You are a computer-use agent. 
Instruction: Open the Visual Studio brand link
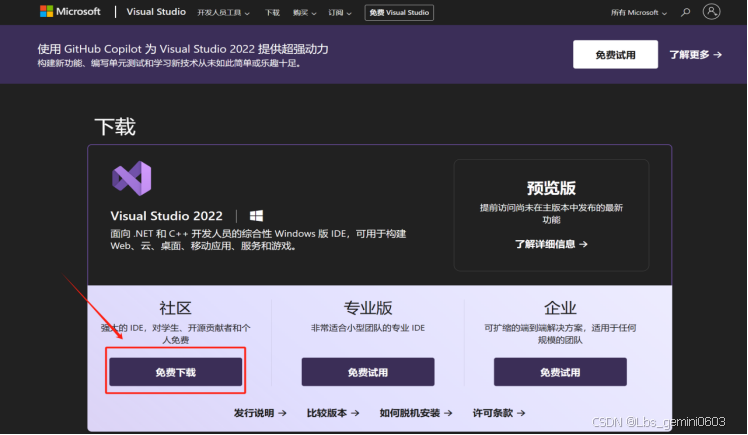pyautogui.click(x=156, y=12)
